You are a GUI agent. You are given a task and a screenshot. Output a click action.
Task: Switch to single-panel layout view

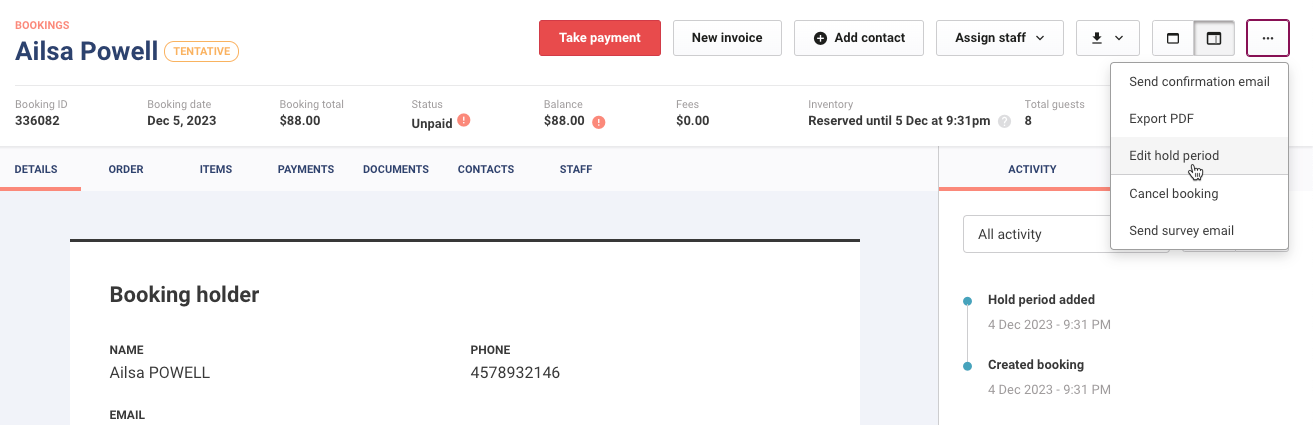pyautogui.click(x=1173, y=38)
